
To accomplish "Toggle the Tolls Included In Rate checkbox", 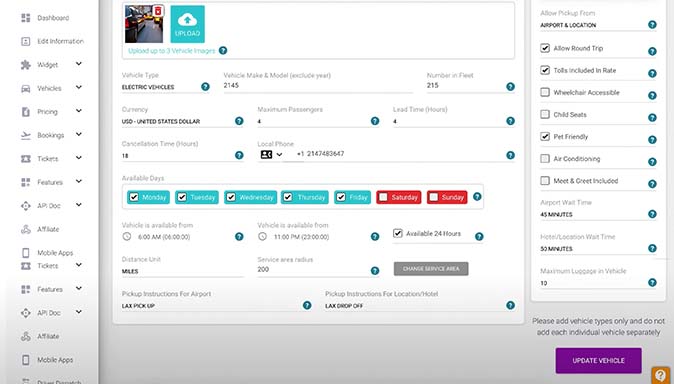I will point(545,70).
